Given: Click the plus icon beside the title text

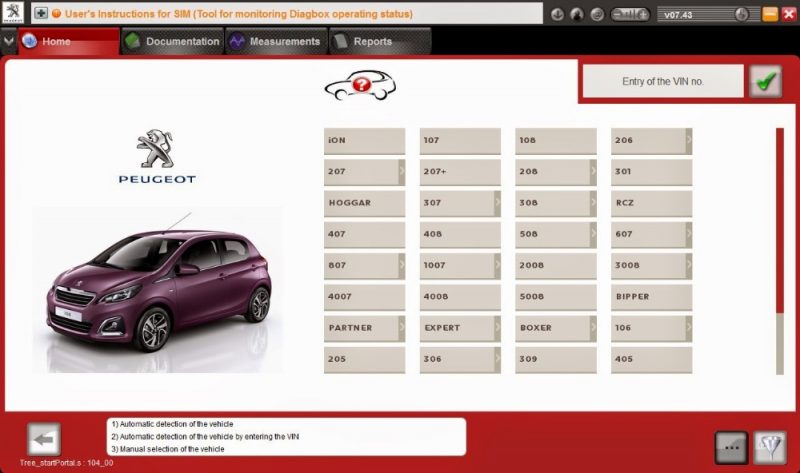Looking at the screenshot, I should click(41, 13).
